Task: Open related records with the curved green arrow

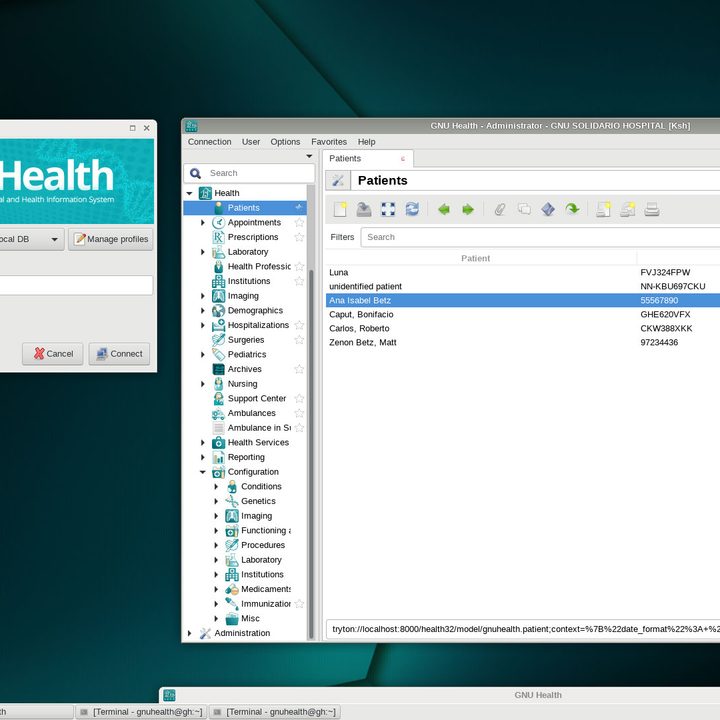Action: point(572,209)
